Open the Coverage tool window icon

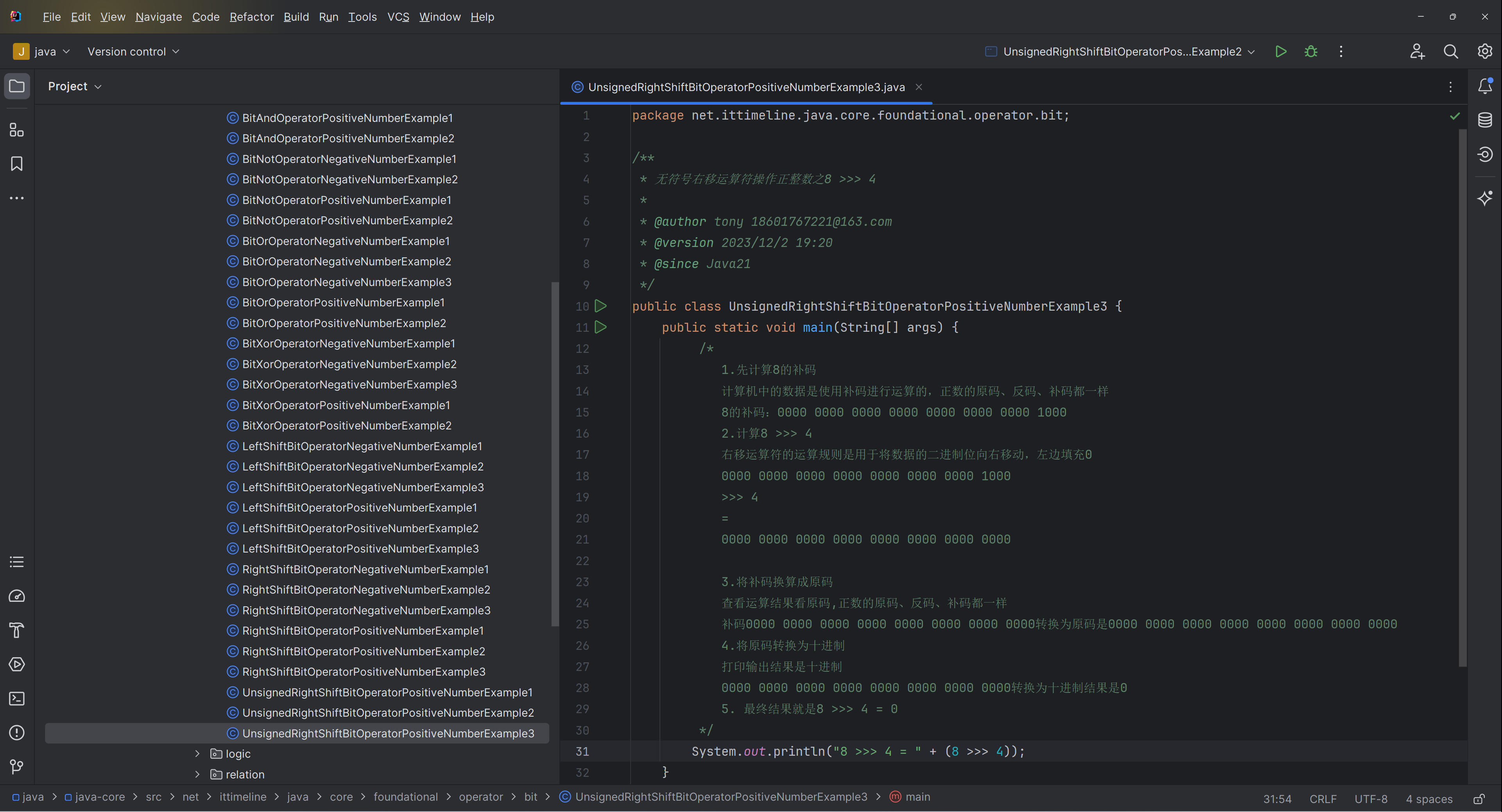[1484, 154]
